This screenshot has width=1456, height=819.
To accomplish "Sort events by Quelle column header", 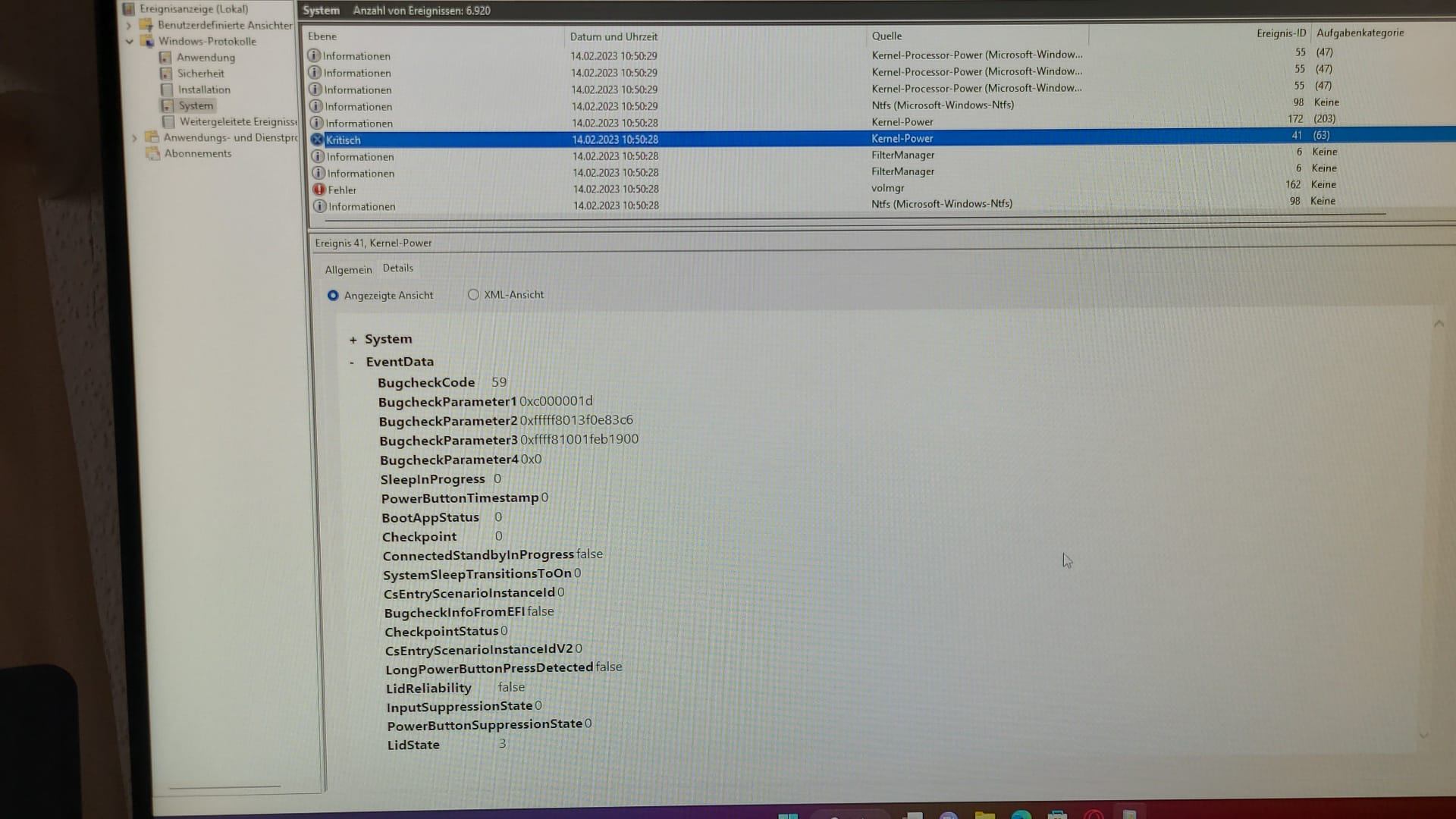I will [x=886, y=36].
